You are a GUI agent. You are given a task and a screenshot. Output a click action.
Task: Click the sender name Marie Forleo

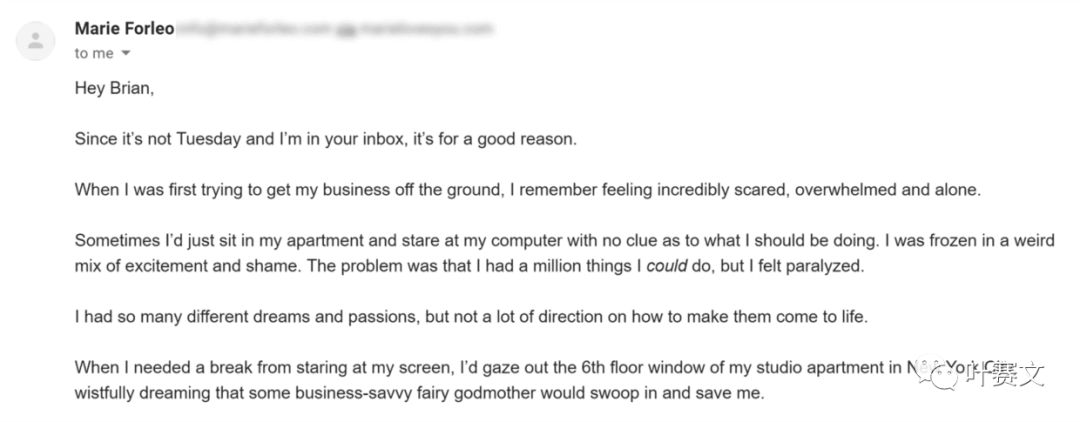click(x=125, y=29)
